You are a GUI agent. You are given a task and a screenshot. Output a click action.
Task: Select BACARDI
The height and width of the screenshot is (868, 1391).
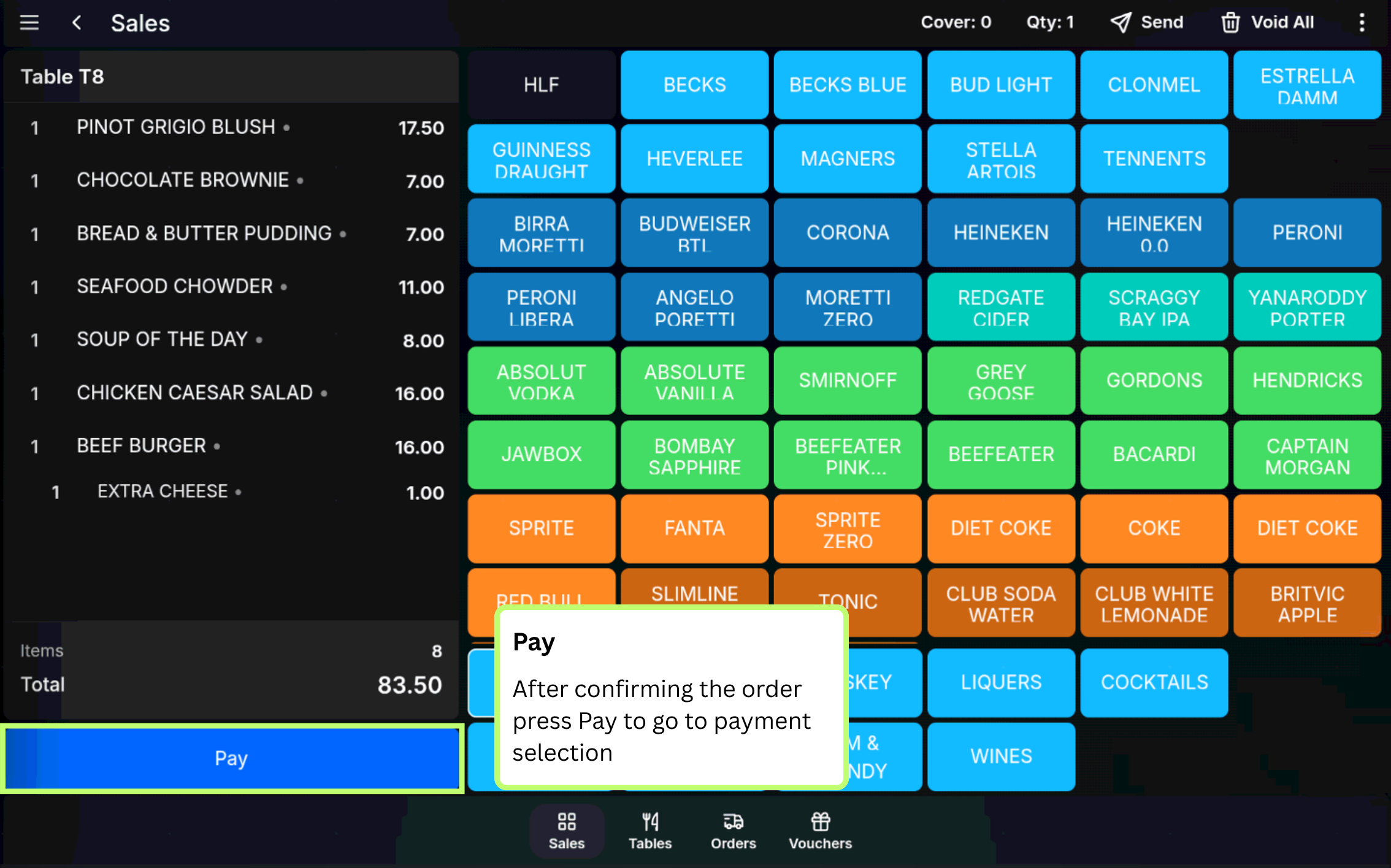point(1154,455)
